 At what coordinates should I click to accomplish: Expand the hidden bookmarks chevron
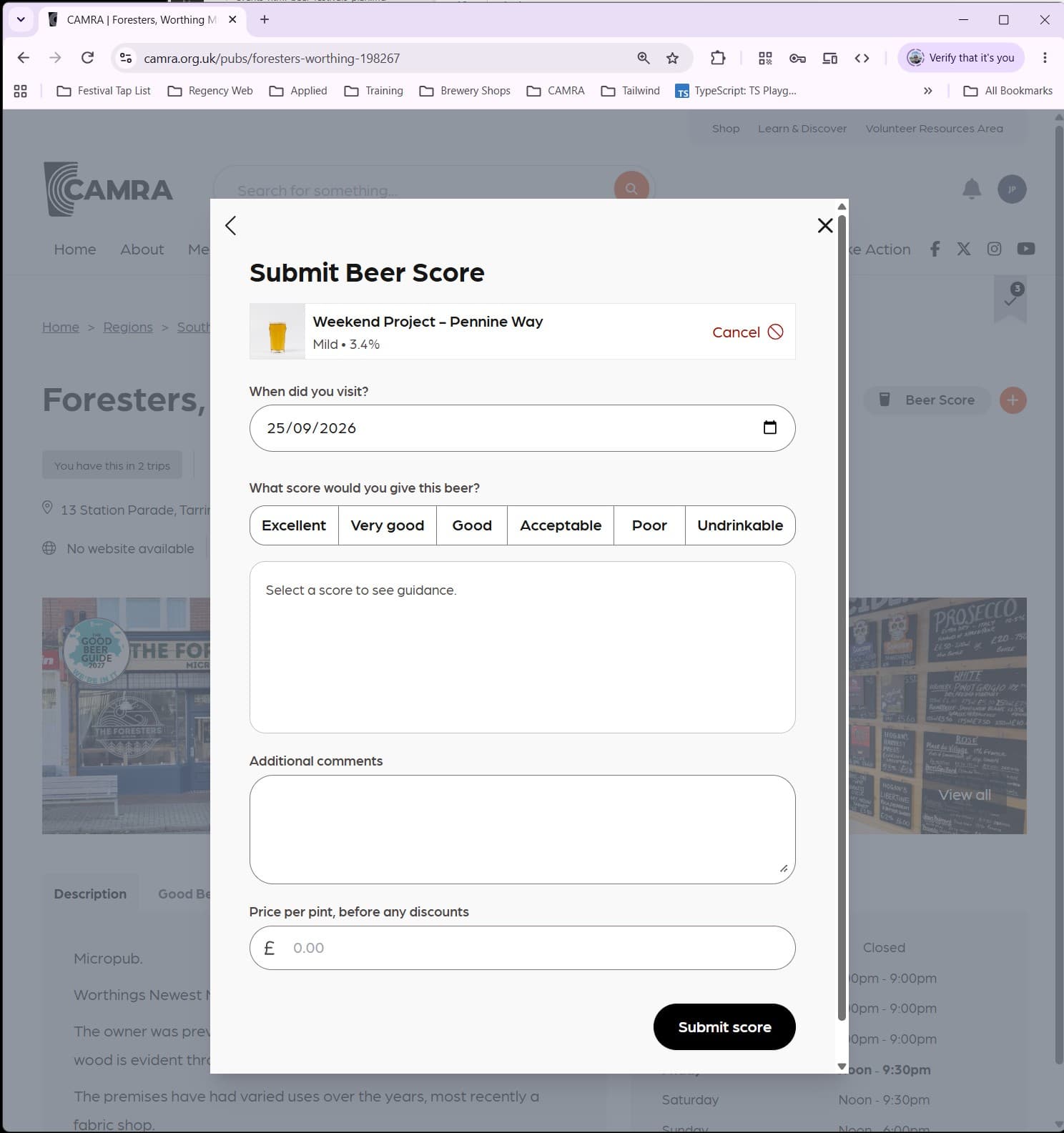pyautogui.click(x=927, y=91)
